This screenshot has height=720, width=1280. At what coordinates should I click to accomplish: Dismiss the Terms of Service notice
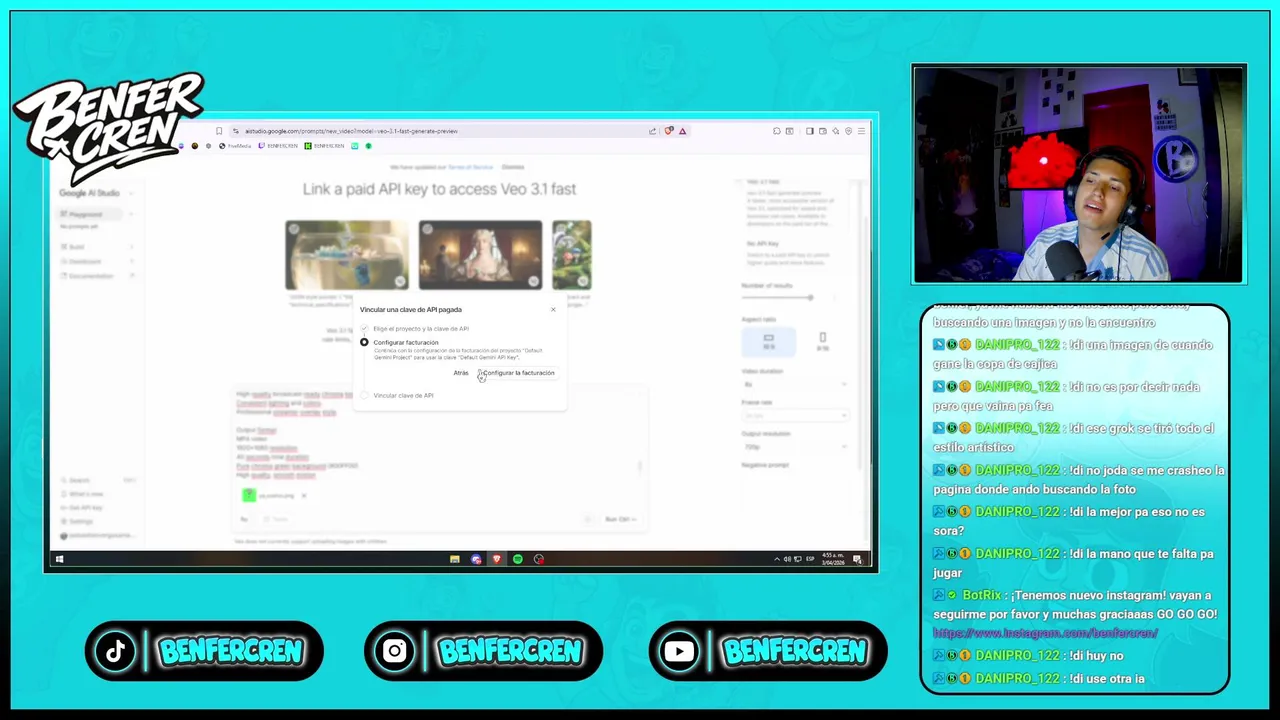point(512,167)
